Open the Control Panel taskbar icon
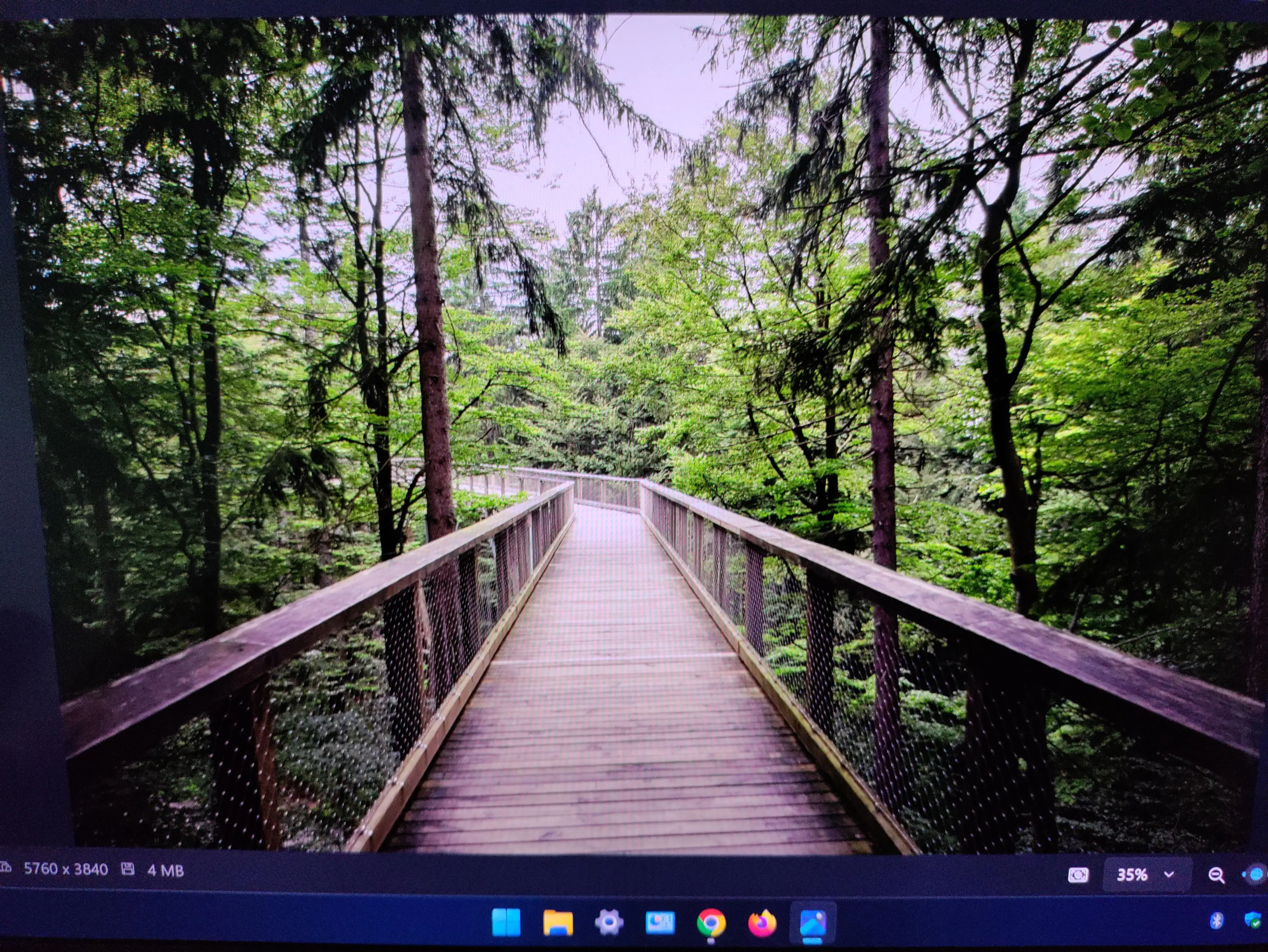 660,923
